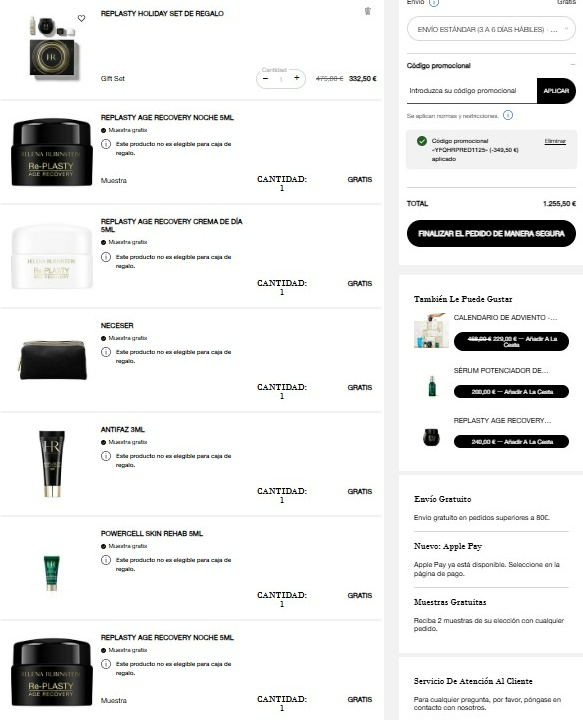Apply promo code with Aplicar button
The width and height of the screenshot is (583, 720).
coord(556,91)
